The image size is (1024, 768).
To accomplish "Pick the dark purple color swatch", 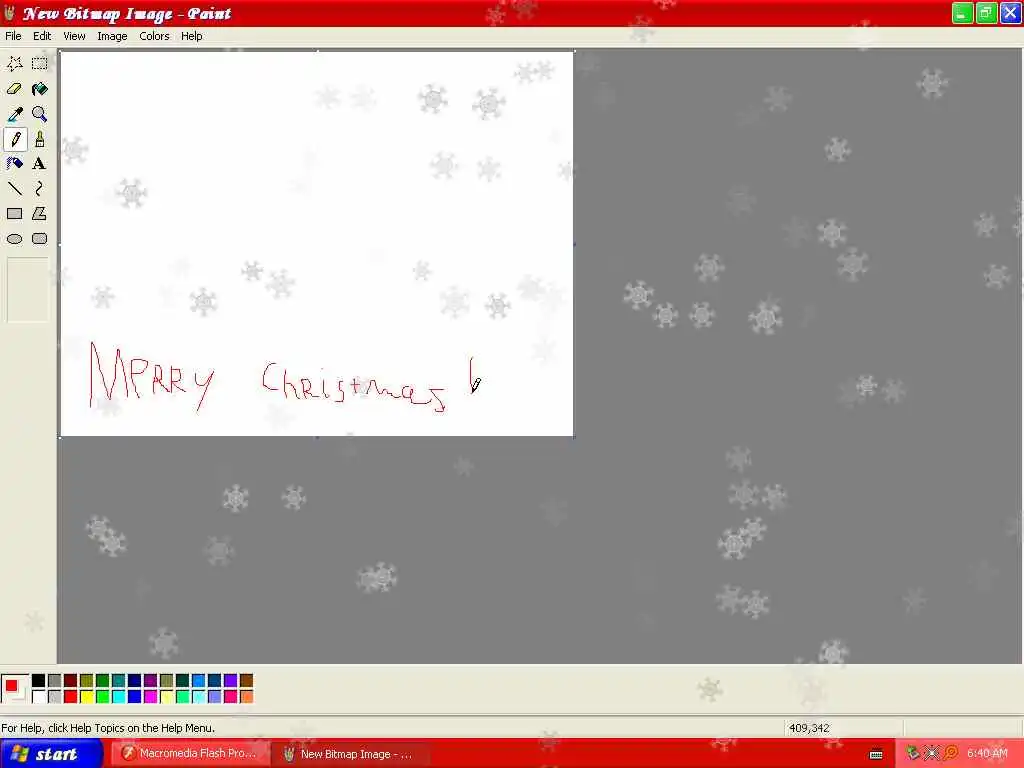I will coord(150,680).
